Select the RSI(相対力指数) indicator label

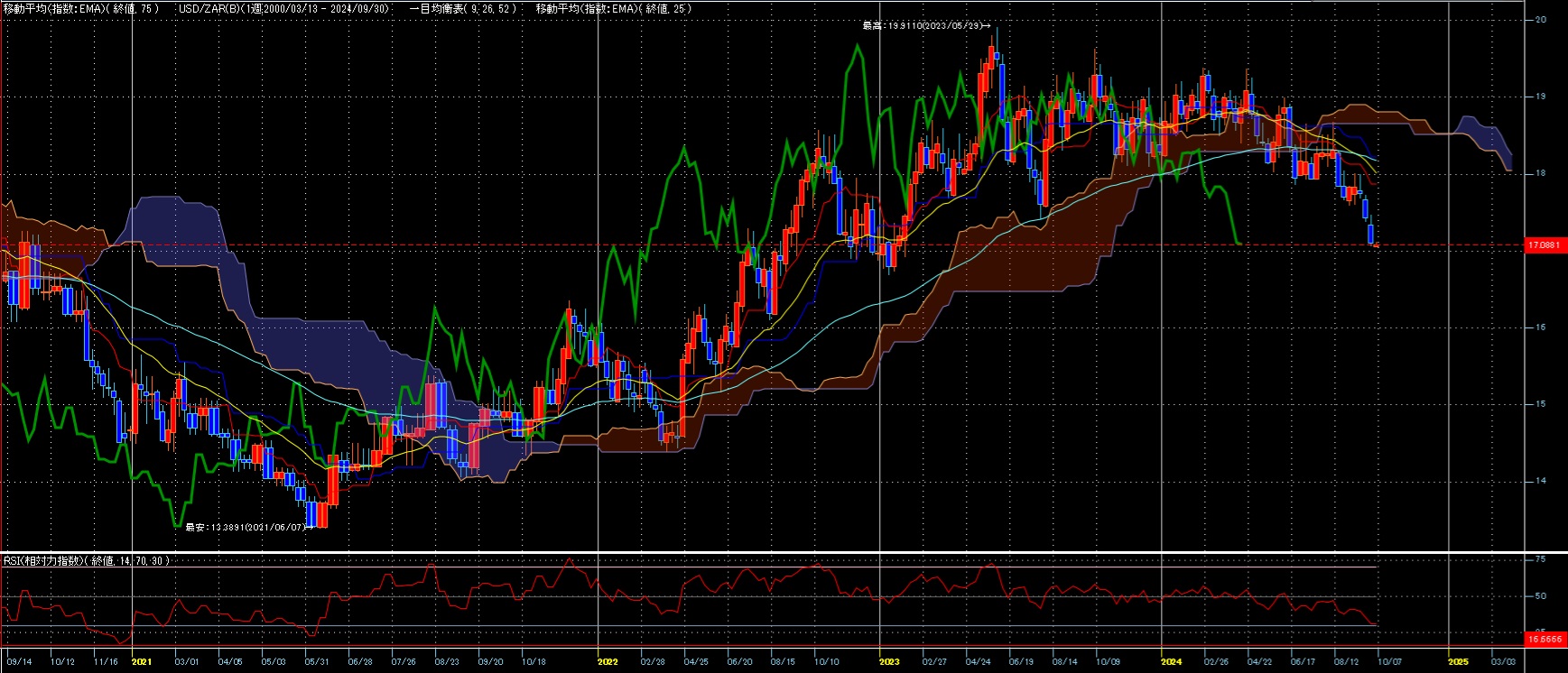tap(87, 561)
